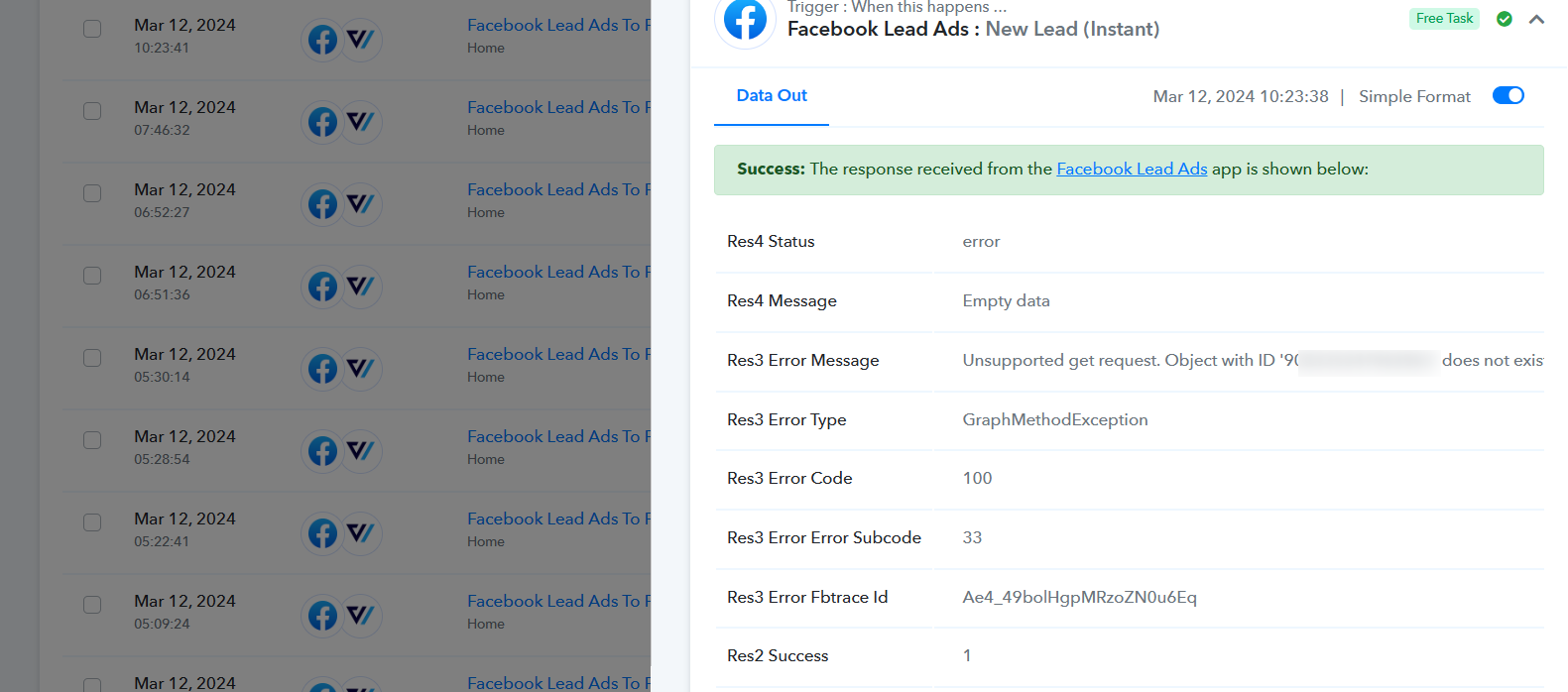Open workflow link in the 06:52:27 row
1568x692 pixels.
[x=558, y=190]
